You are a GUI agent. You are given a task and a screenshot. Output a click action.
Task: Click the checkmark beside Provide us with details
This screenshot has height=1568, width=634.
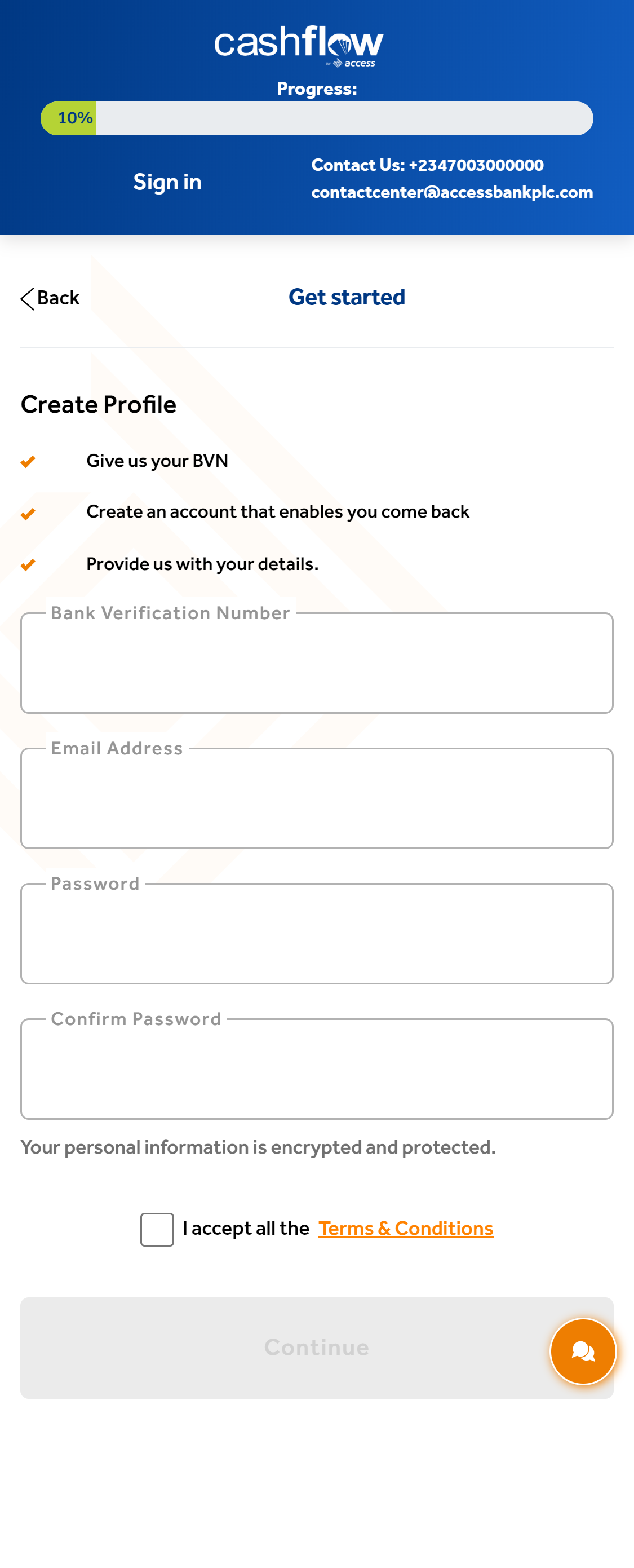coord(28,564)
